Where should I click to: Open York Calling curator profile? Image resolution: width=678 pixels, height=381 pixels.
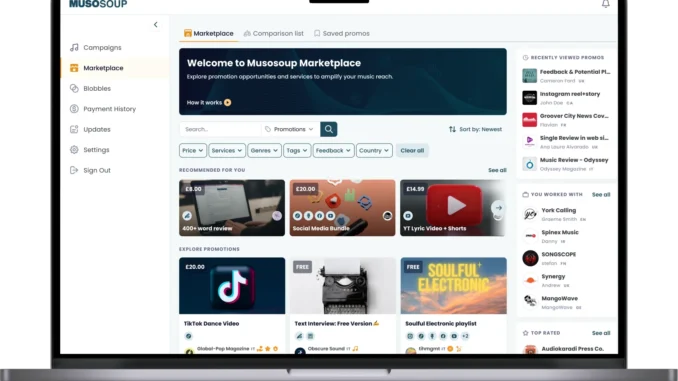[x=566, y=214]
